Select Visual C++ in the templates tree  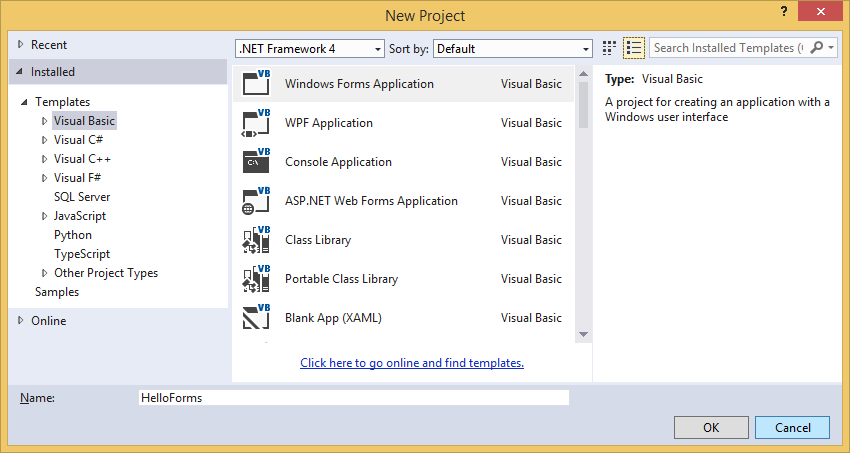(x=82, y=159)
